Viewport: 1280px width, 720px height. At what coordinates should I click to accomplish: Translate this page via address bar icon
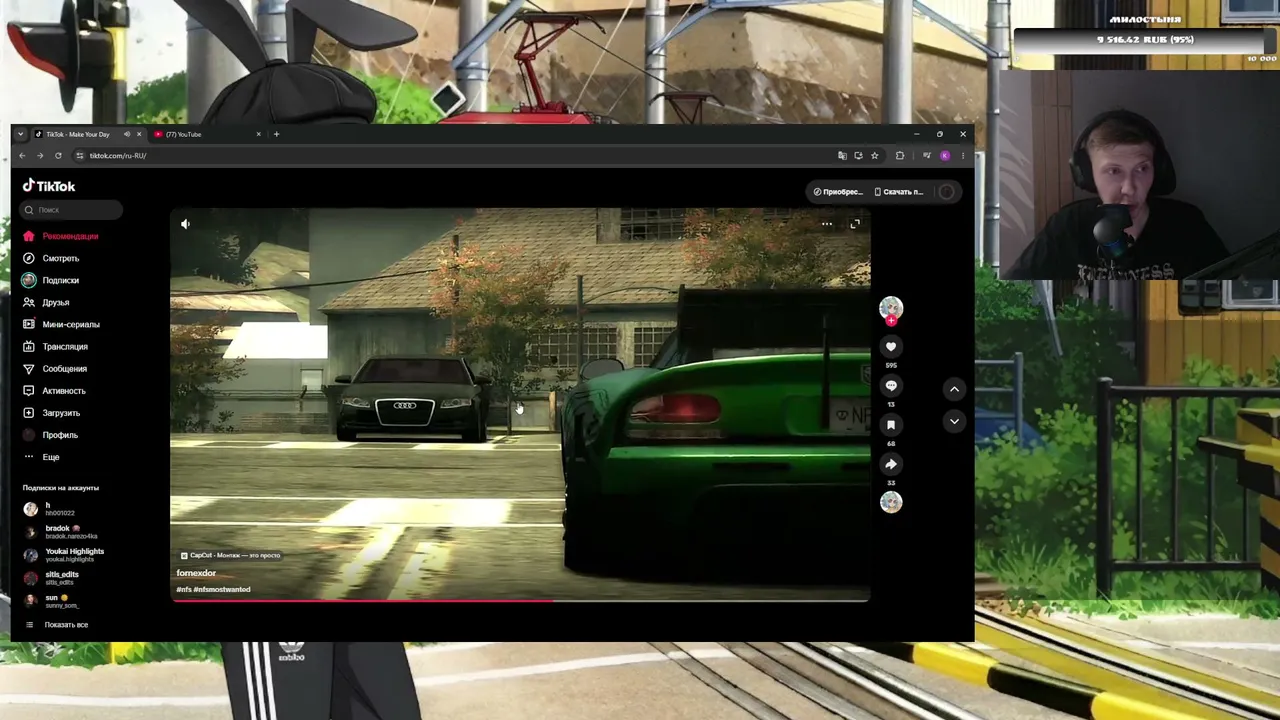coord(842,156)
